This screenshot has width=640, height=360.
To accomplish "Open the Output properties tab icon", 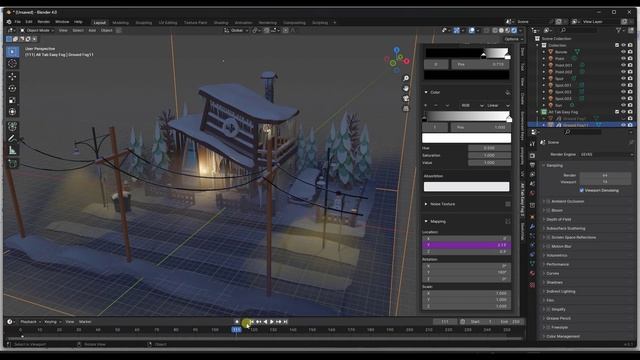I will (532, 165).
